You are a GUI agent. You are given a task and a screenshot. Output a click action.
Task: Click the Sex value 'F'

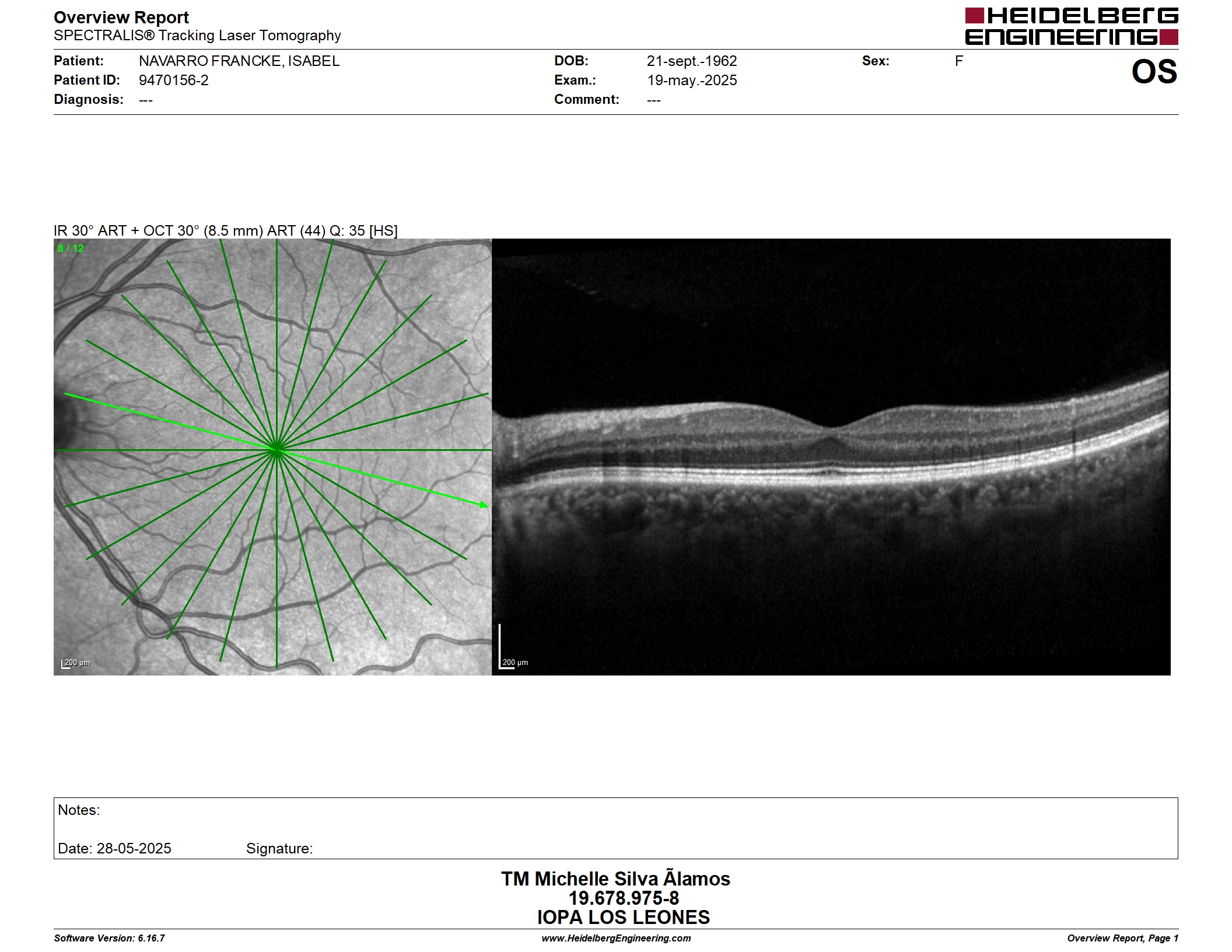click(x=958, y=61)
